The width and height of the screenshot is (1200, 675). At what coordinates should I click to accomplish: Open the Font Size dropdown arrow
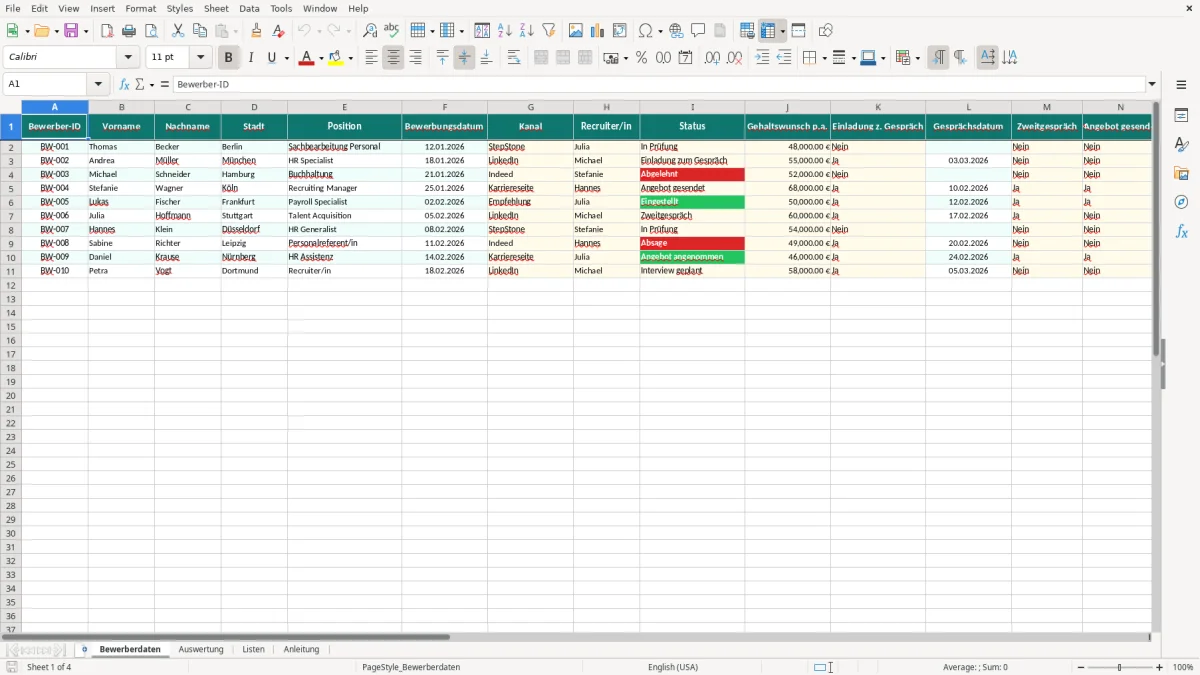200,58
